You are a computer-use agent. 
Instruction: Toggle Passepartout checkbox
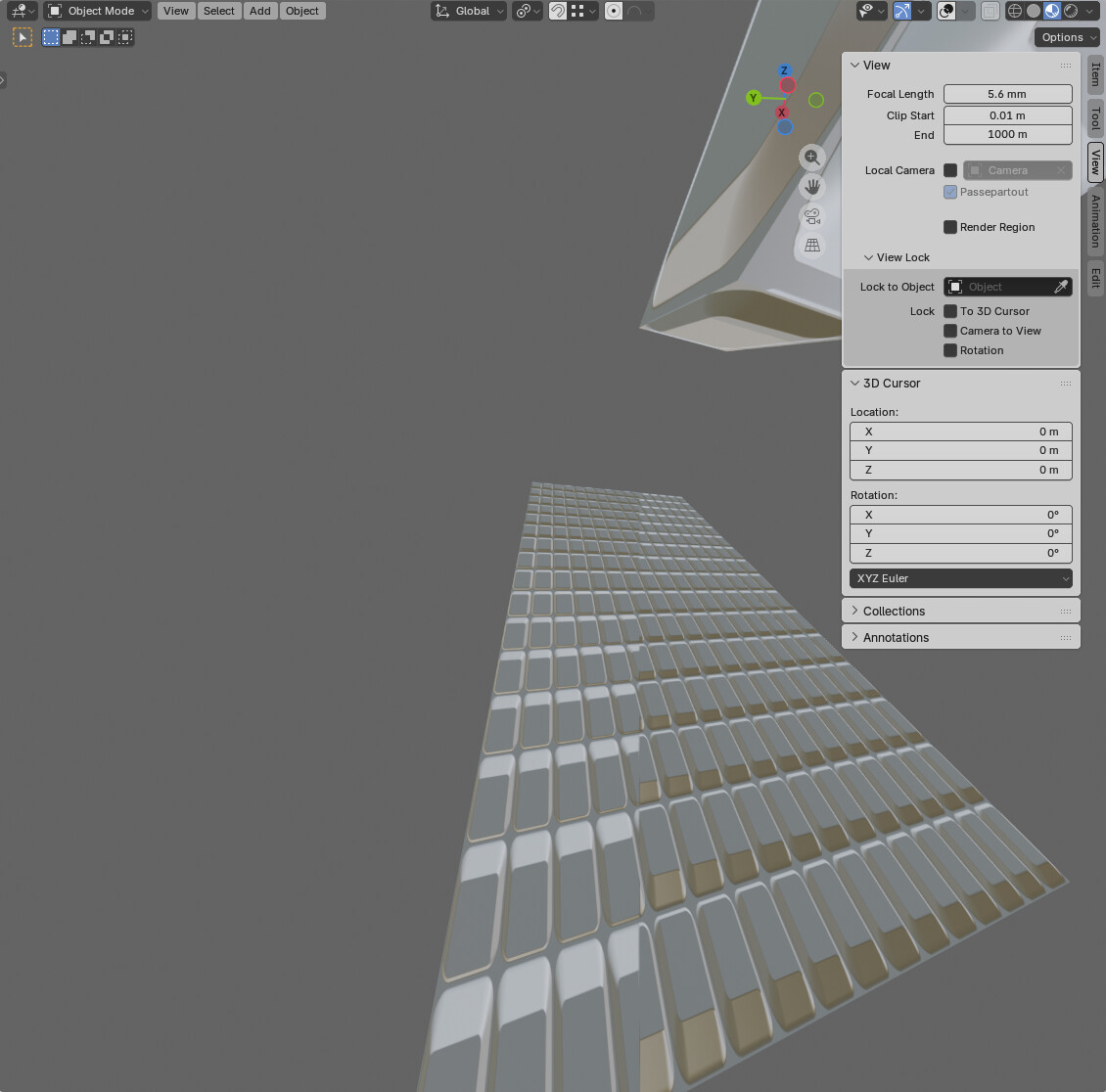(x=950, y=192)
